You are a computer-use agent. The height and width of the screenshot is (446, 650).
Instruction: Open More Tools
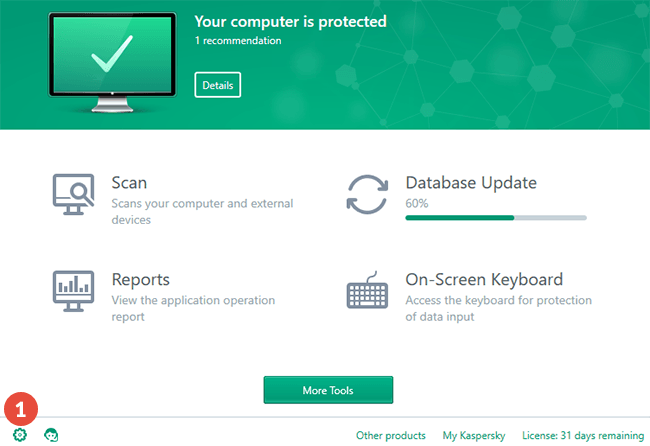328,390
